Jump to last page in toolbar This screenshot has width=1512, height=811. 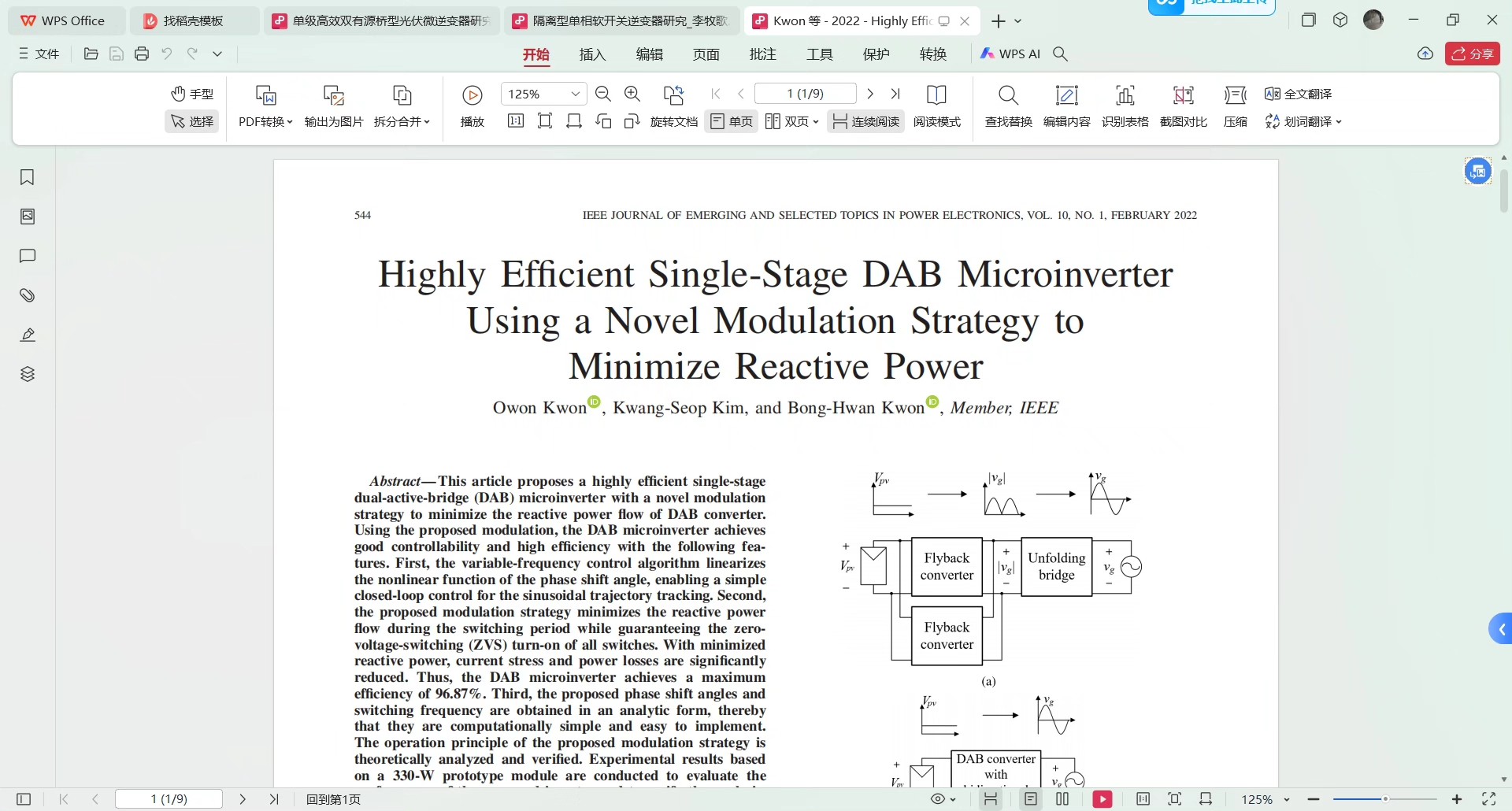895,94
